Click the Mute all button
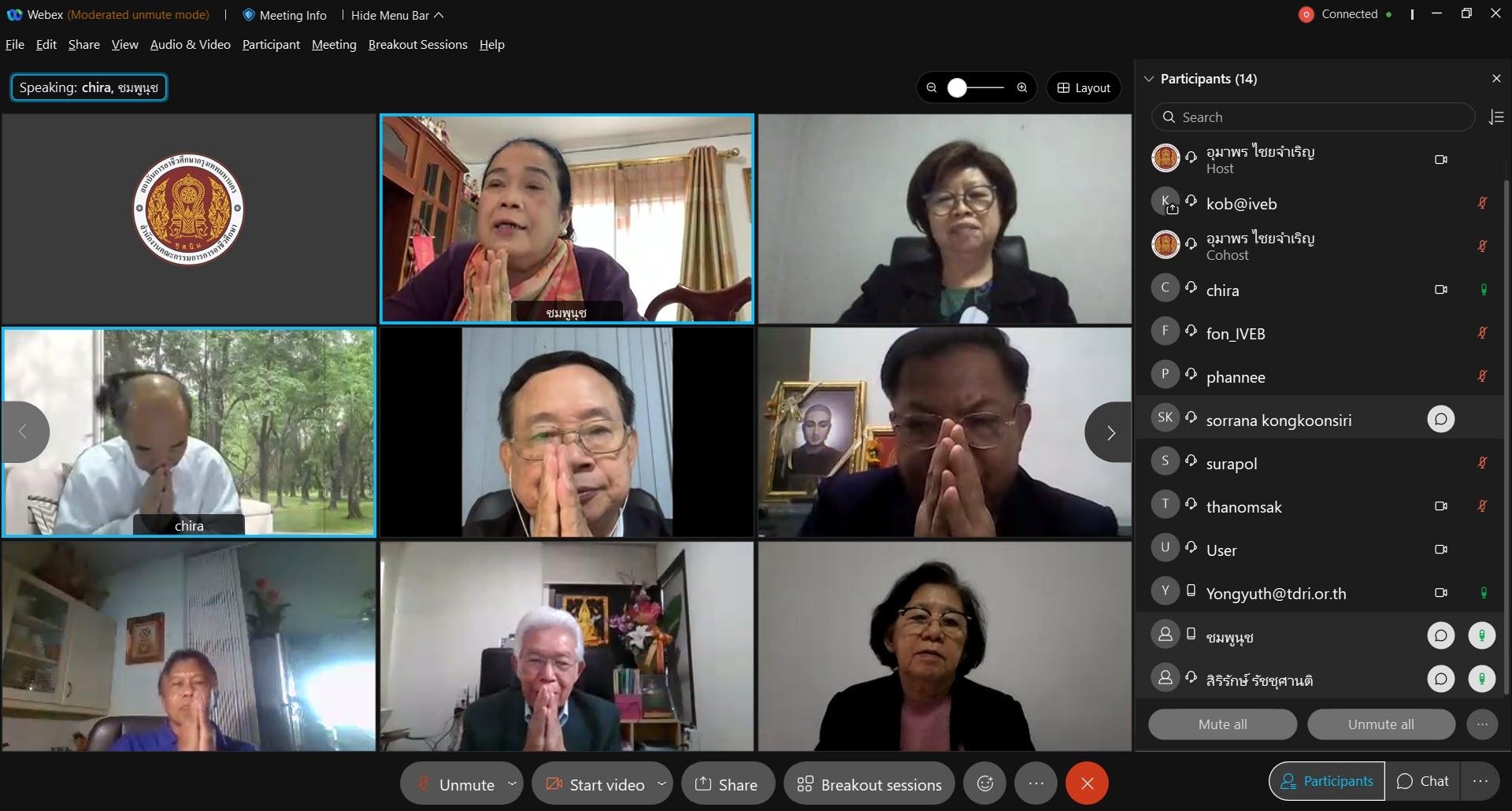 [1222, 724]
